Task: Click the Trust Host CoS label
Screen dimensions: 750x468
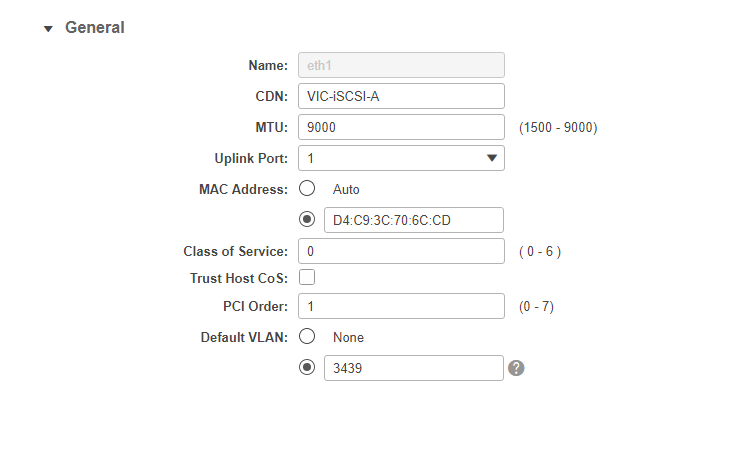Action: [238, 278]
